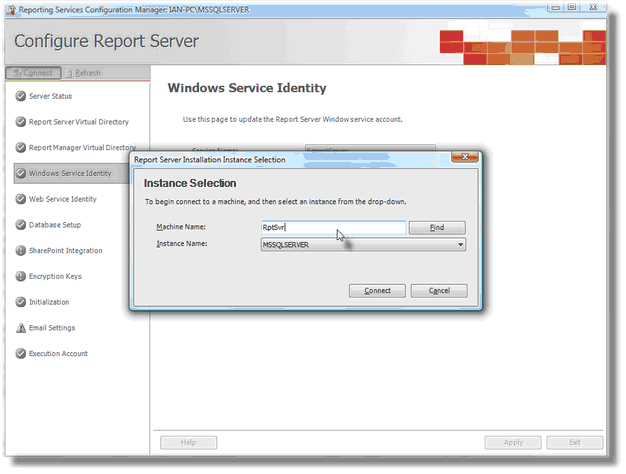
Task: Close the Instance Selection dialog
Action: 465,157
